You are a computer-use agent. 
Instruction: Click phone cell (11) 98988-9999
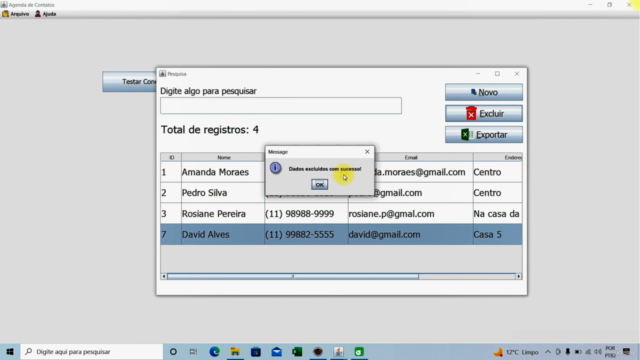(306, 213)
